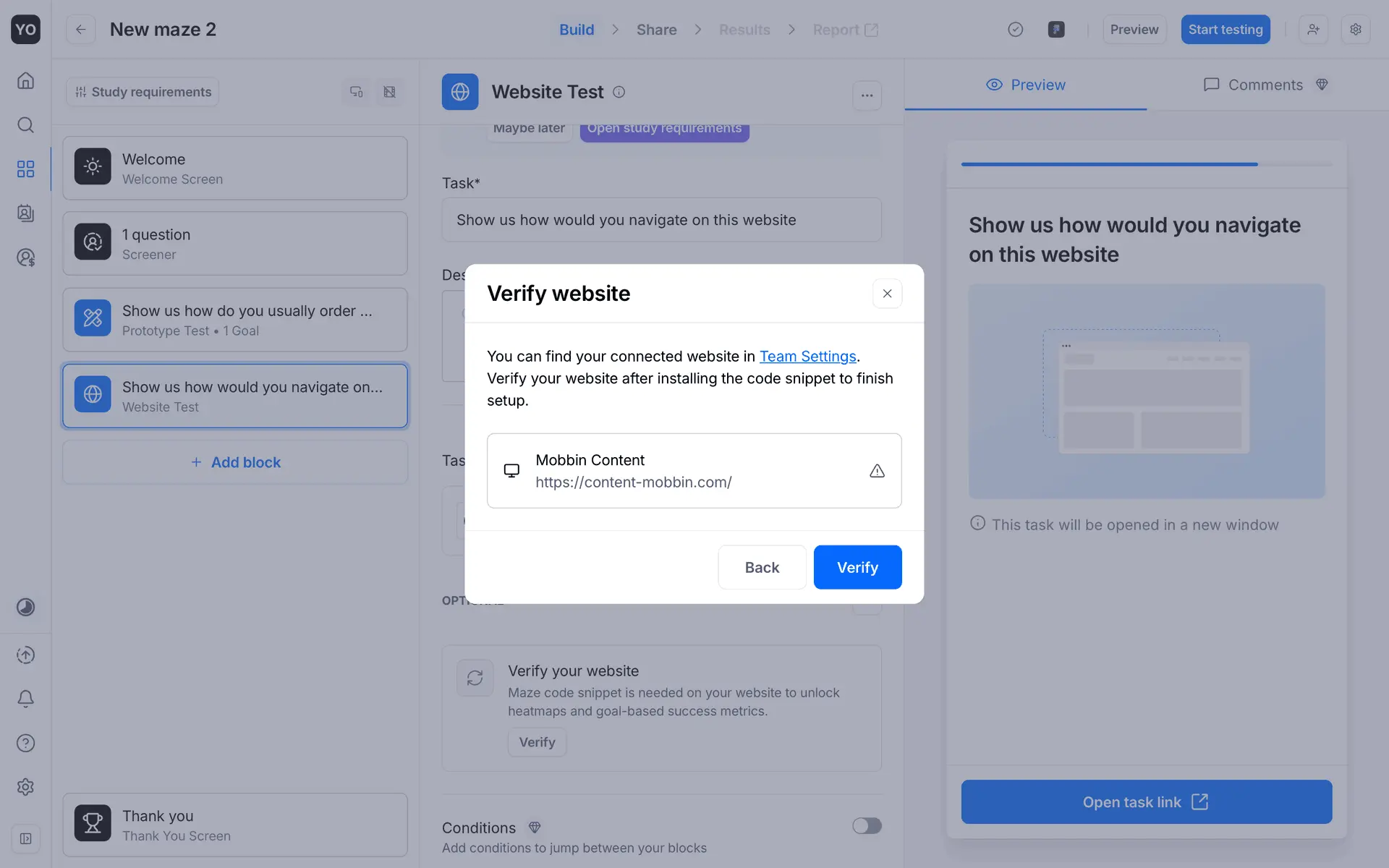Open the help question mark icon

25,743
